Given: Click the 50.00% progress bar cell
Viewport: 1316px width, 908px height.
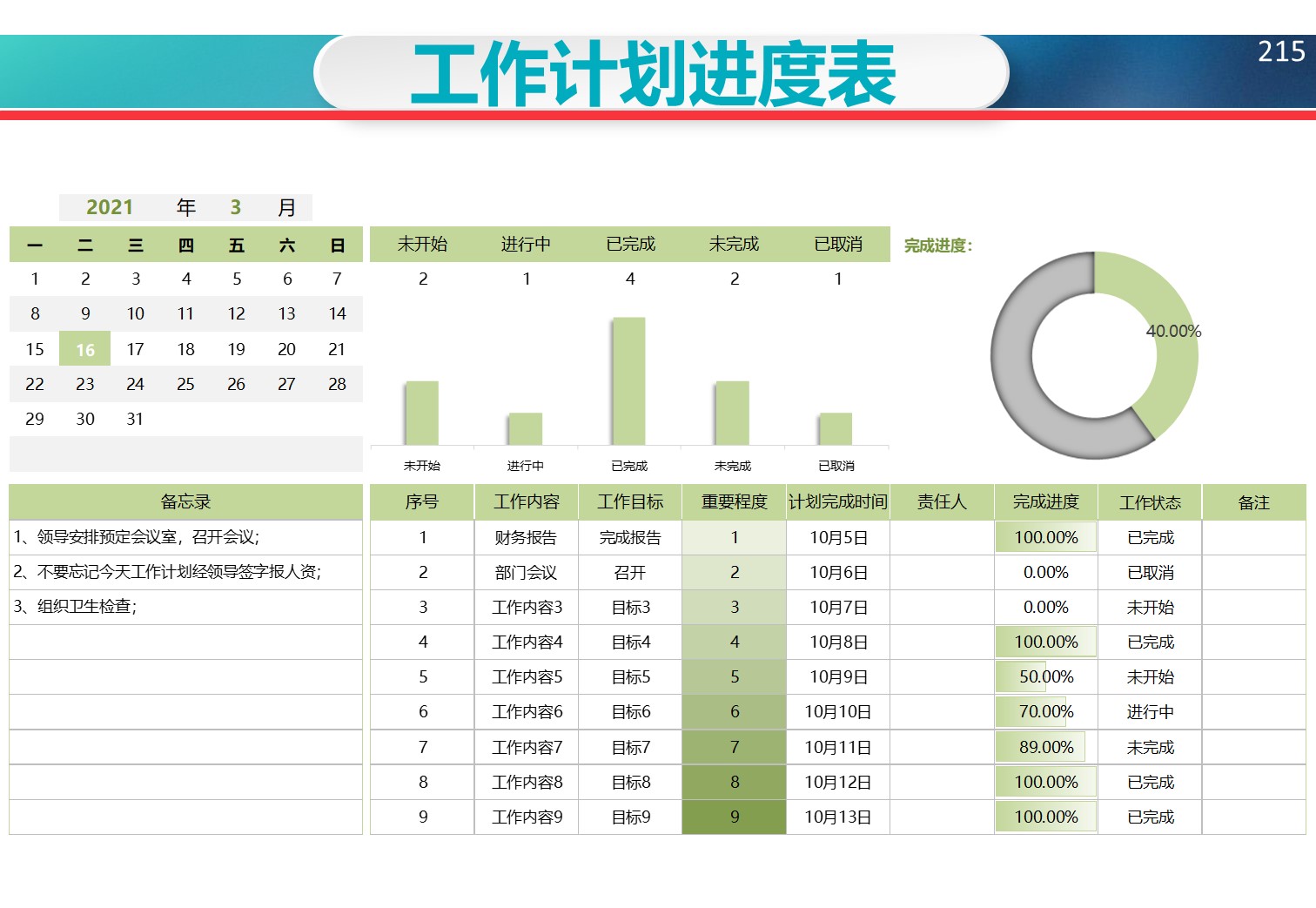Looking at the screenshot, I should 1046,676.
